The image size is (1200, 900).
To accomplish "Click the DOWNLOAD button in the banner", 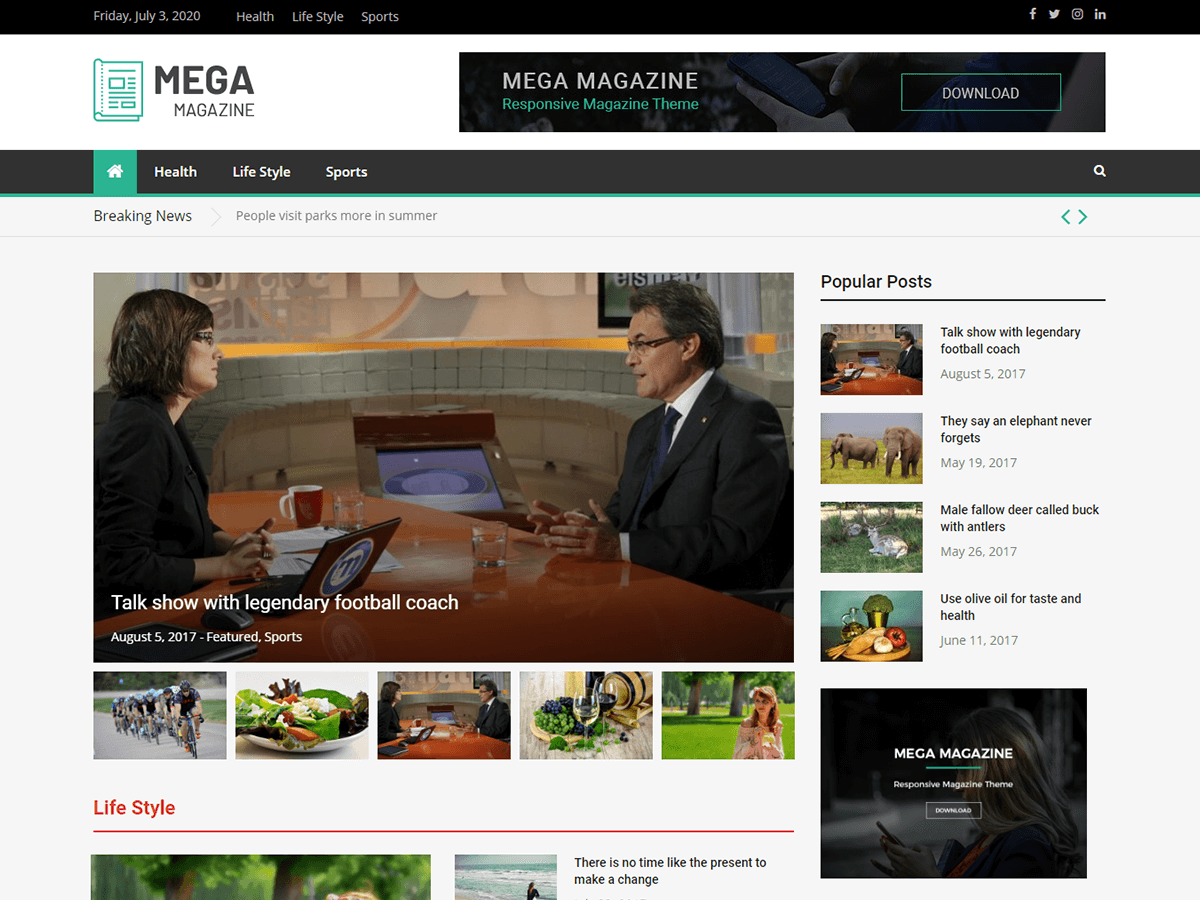I will [980, 92].
